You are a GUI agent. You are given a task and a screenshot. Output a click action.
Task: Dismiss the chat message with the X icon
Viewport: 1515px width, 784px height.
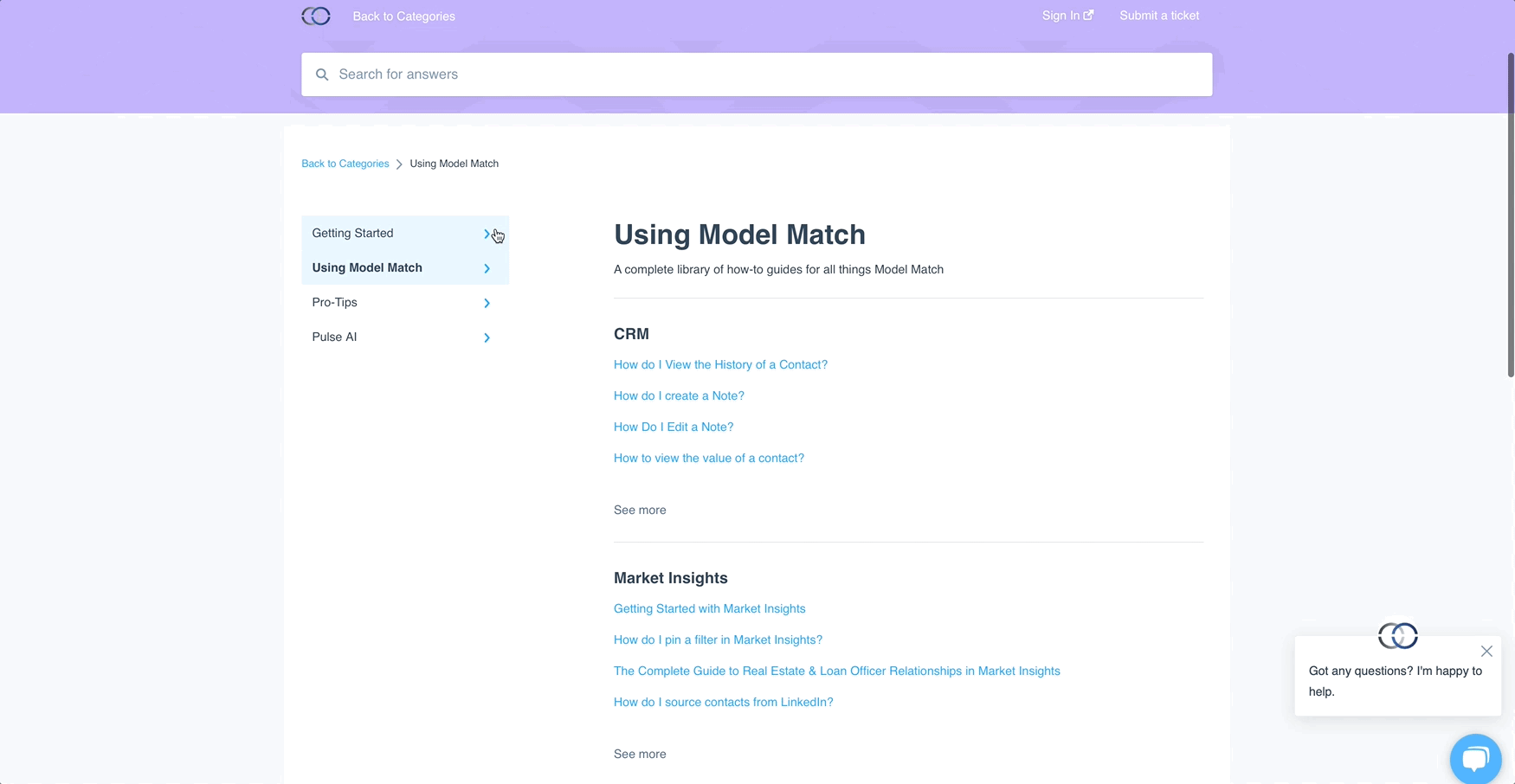(x=1486, y=651)
